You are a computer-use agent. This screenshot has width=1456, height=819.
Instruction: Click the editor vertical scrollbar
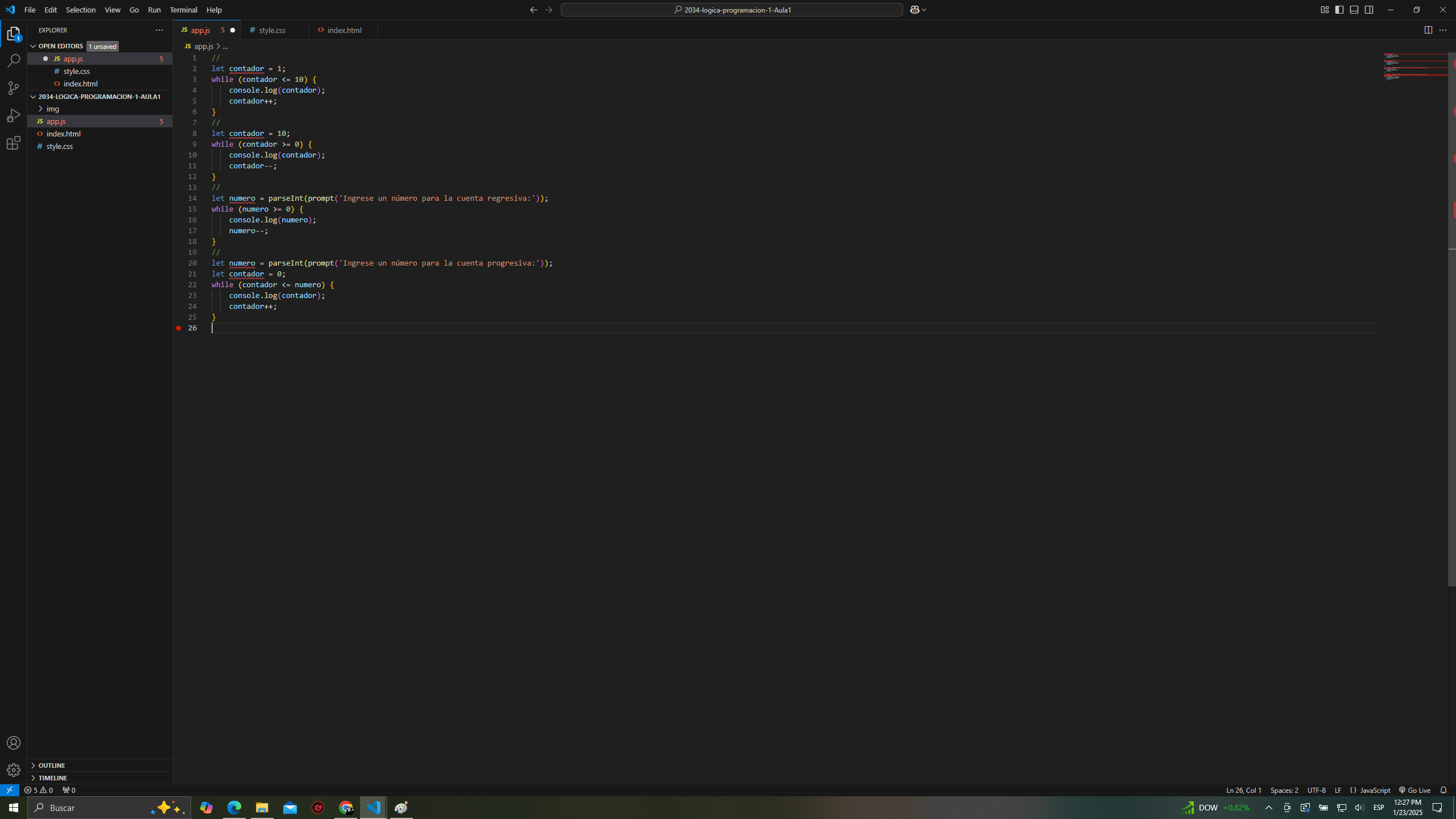(1451, 318)
